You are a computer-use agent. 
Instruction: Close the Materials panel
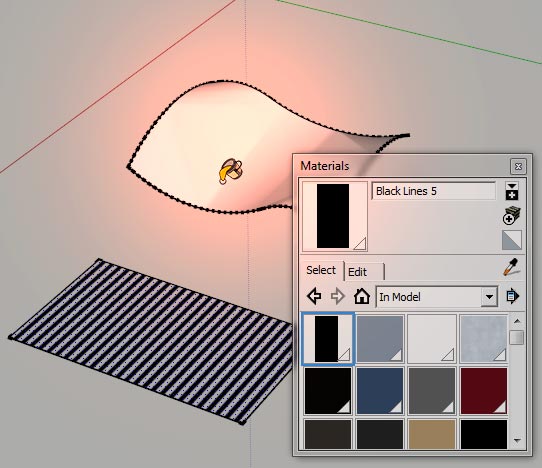click(x=518, y=166)
